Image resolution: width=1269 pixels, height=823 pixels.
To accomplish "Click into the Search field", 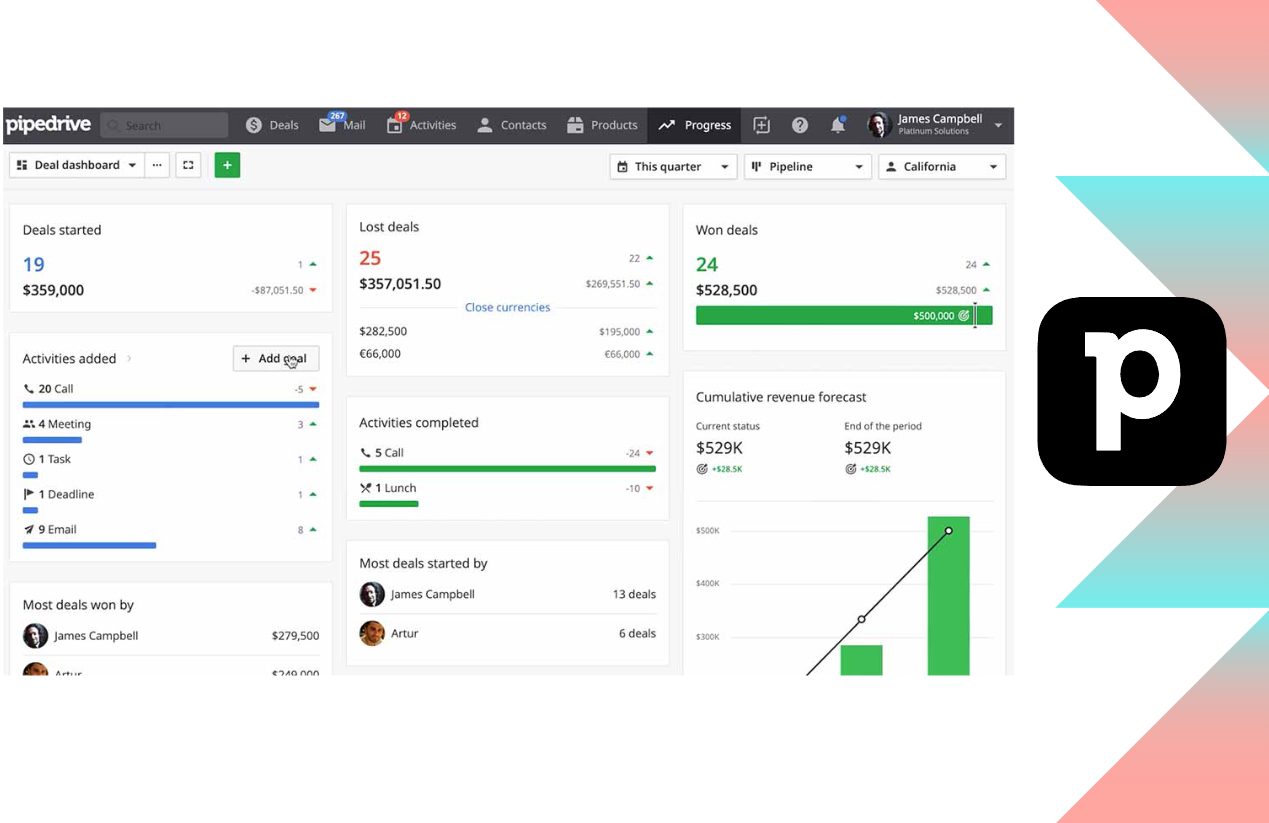I will (164, 125).
